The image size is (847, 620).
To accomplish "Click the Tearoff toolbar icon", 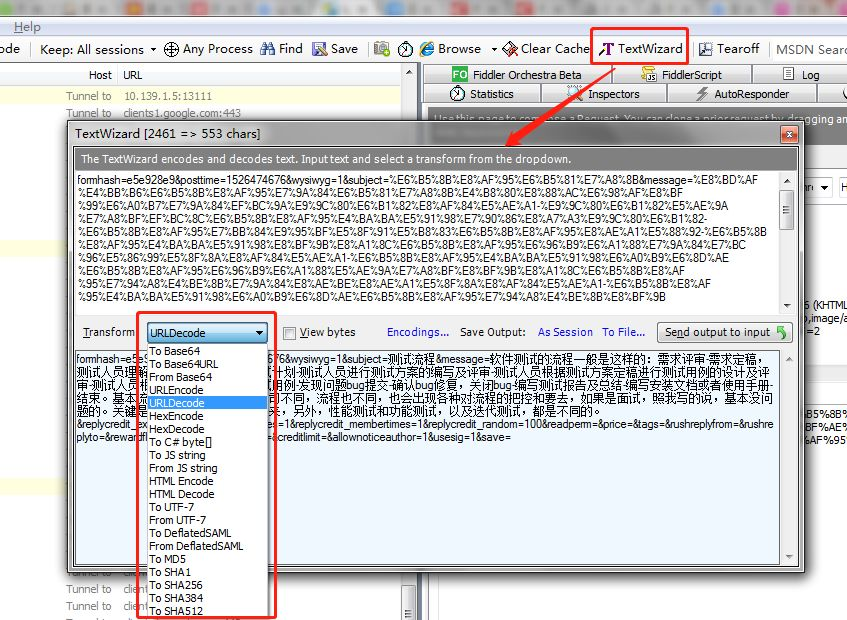I will pyautogui.click(x=705, y=49).
